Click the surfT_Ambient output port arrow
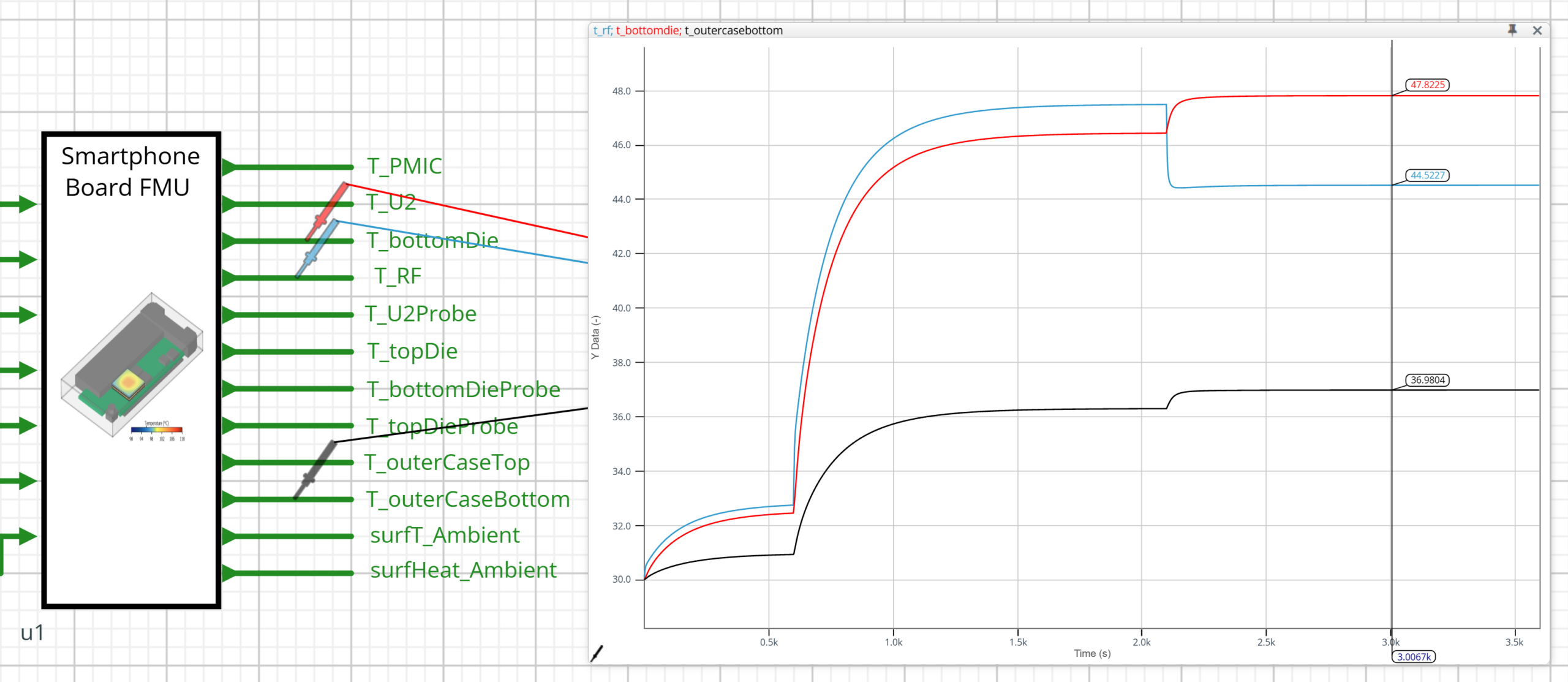The width and height of the screenshot is (1568, 682). pyautogui.click(x=230, y=537)
